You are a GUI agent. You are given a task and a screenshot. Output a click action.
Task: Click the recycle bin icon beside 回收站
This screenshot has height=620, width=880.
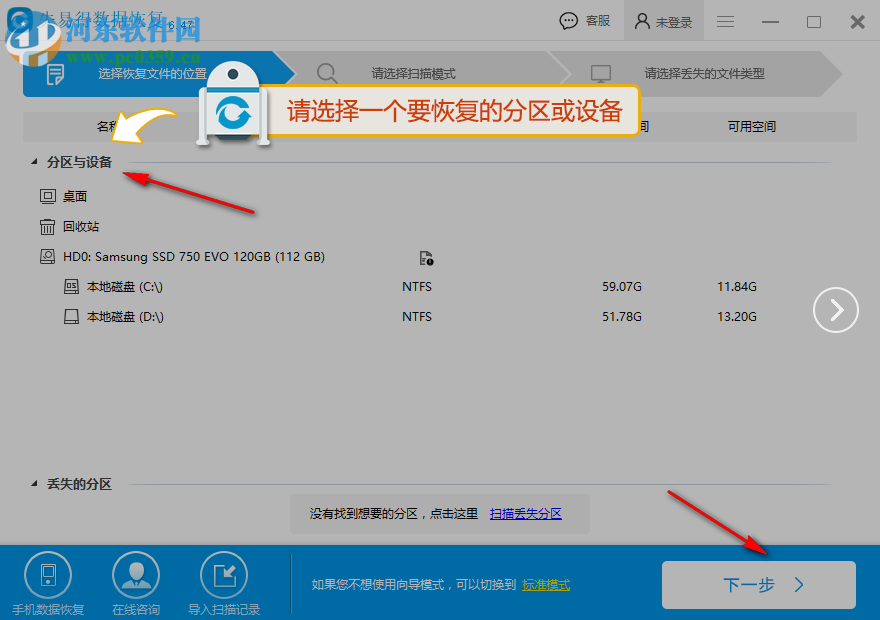point(47,226)
